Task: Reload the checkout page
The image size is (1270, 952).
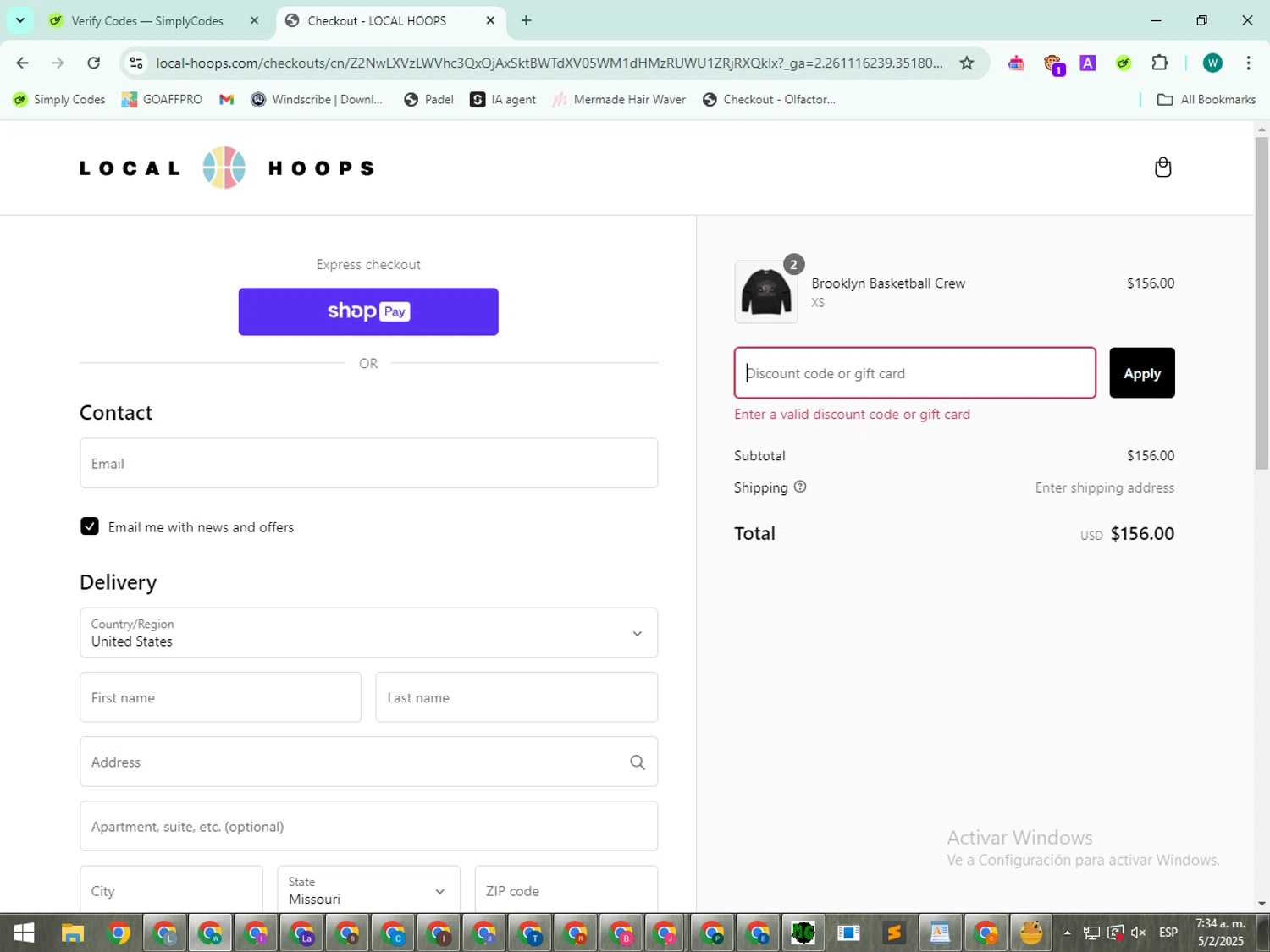Action: [x=94, y=63]
